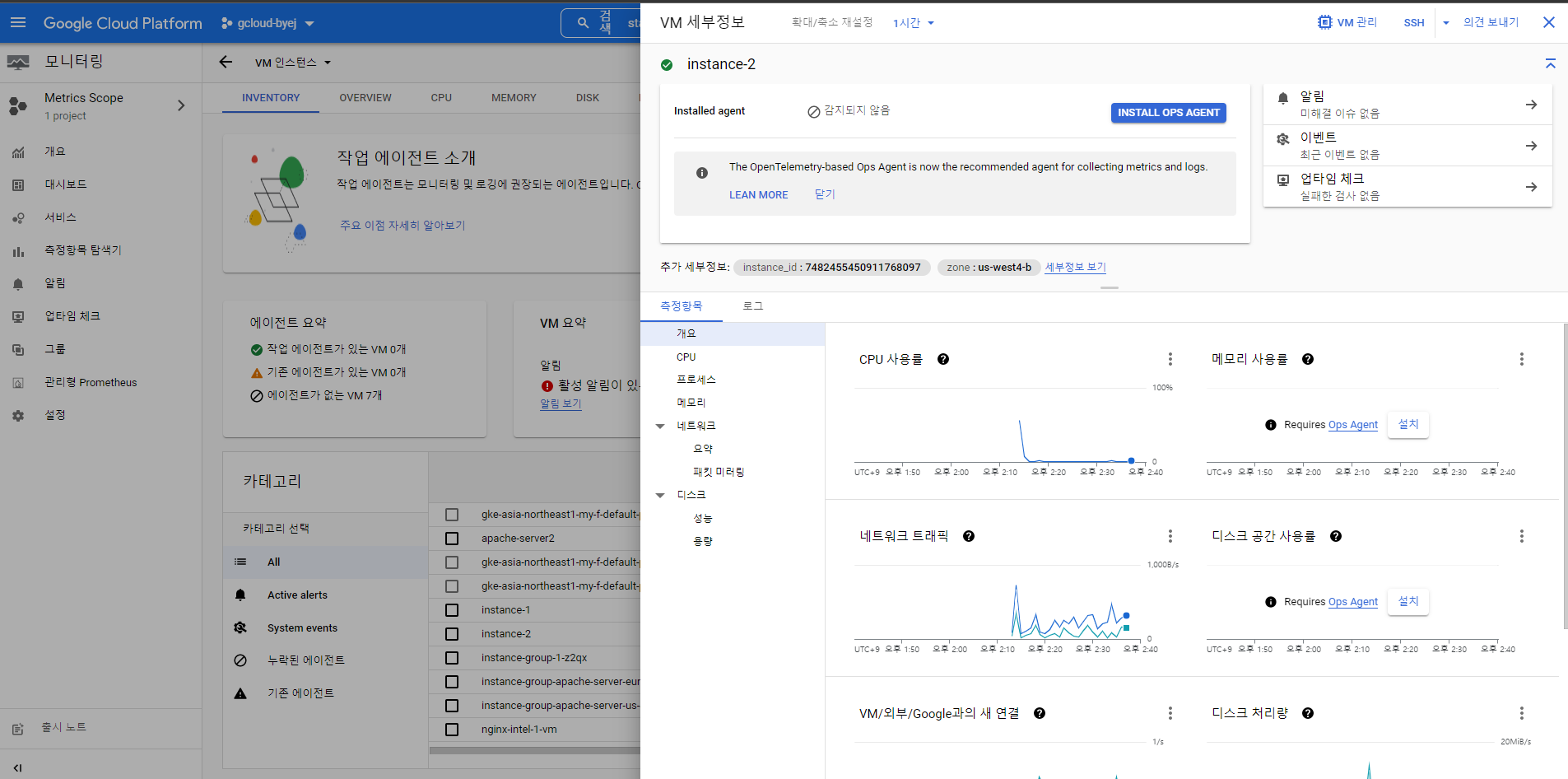The height and width of the screenshot is (779, 1568).
Task: Open 대시보드 dashboards icon
Action: (x=18, y=185)
